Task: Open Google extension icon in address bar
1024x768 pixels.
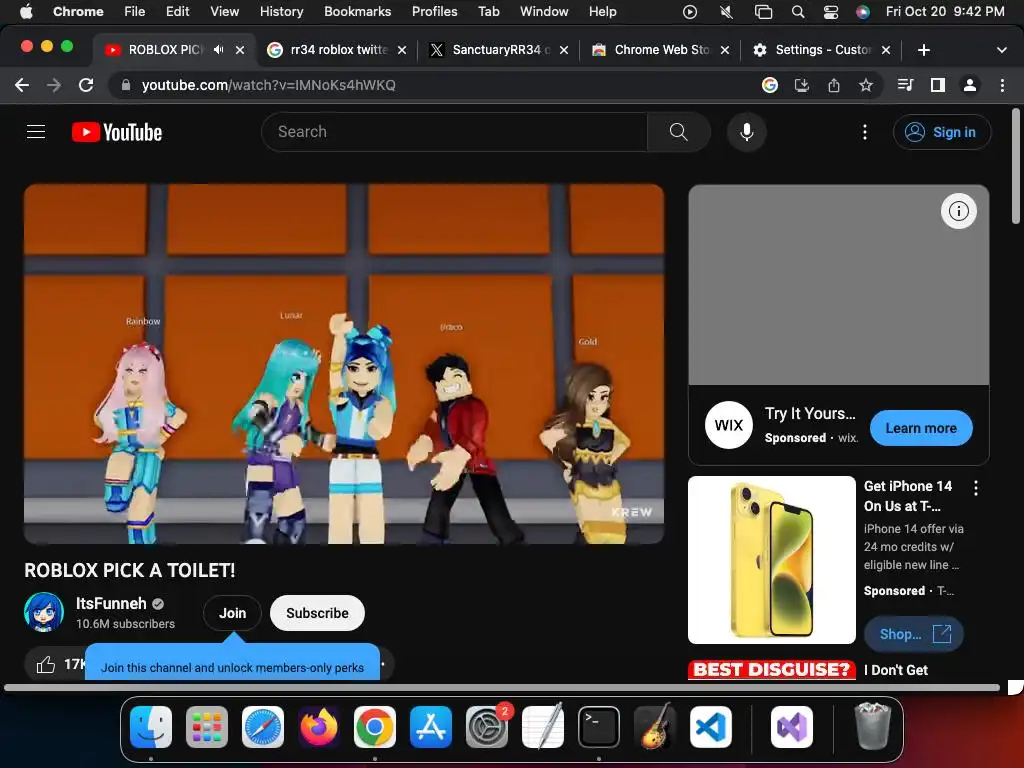Action: pyautogui.click(x=769, y=85)
